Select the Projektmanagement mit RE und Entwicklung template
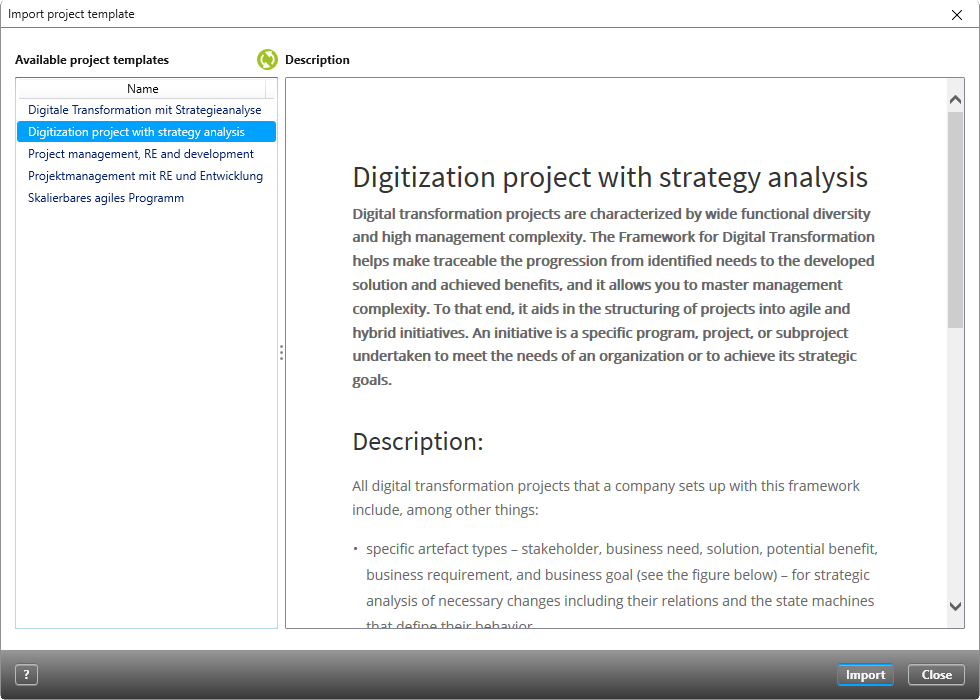 (x=144, y=175)
